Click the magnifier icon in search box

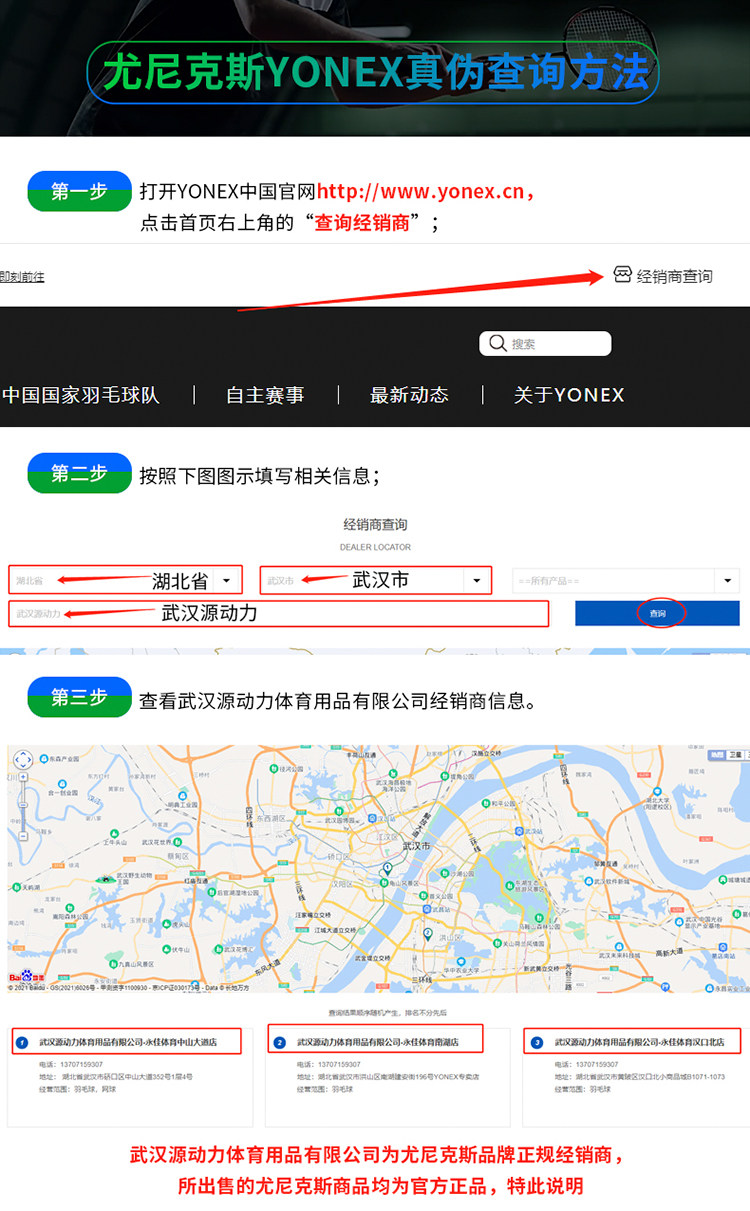tap(498, 344)
